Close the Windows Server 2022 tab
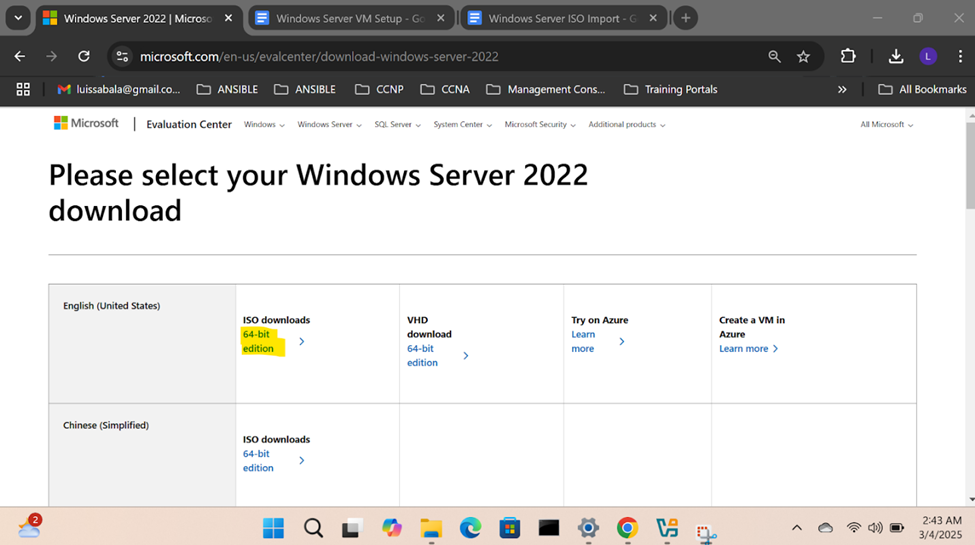Screen dimensions: 975x545 tap(228, 18)
